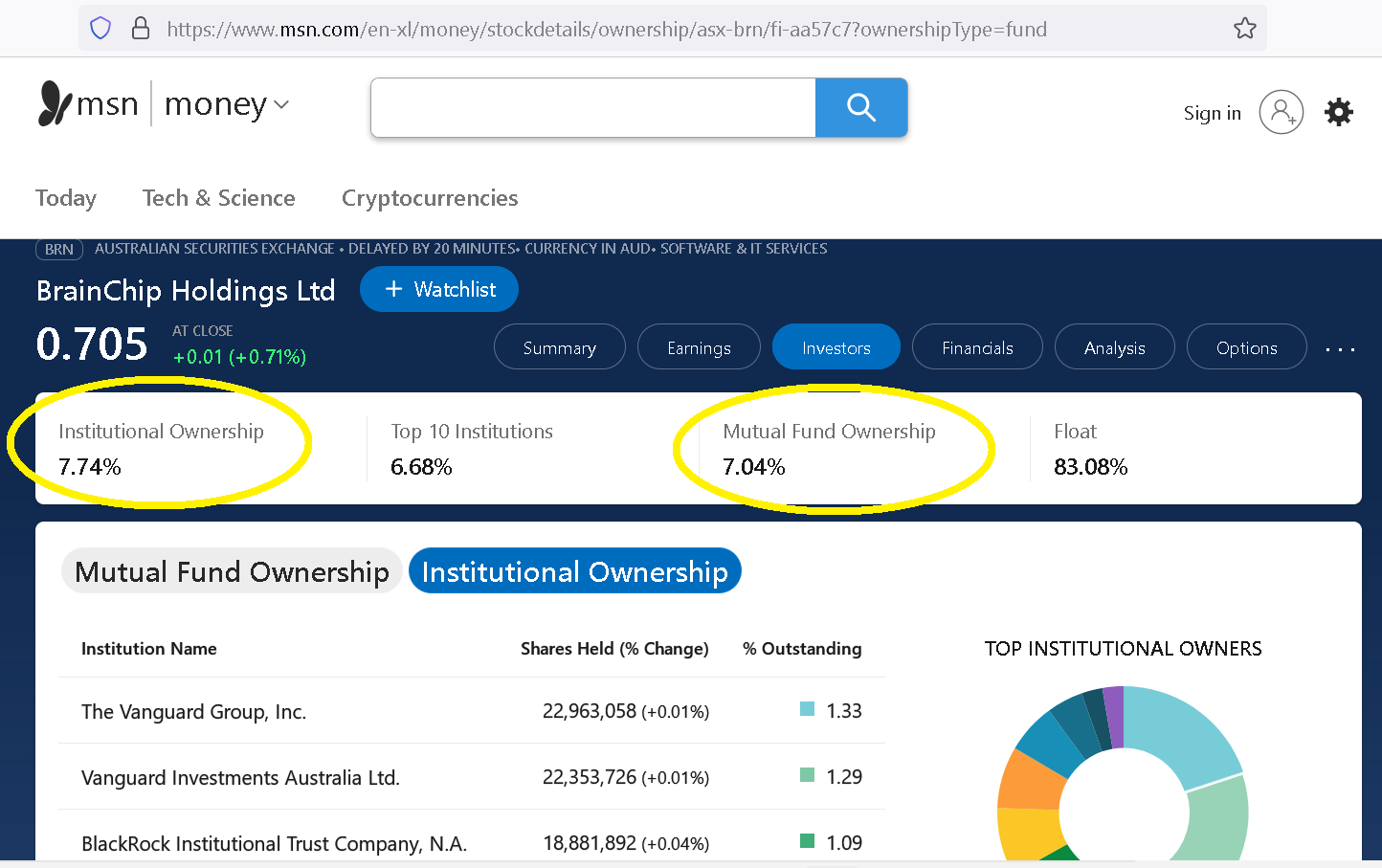Open the Cryptocurrencies navigation item

tap(430, 198)
